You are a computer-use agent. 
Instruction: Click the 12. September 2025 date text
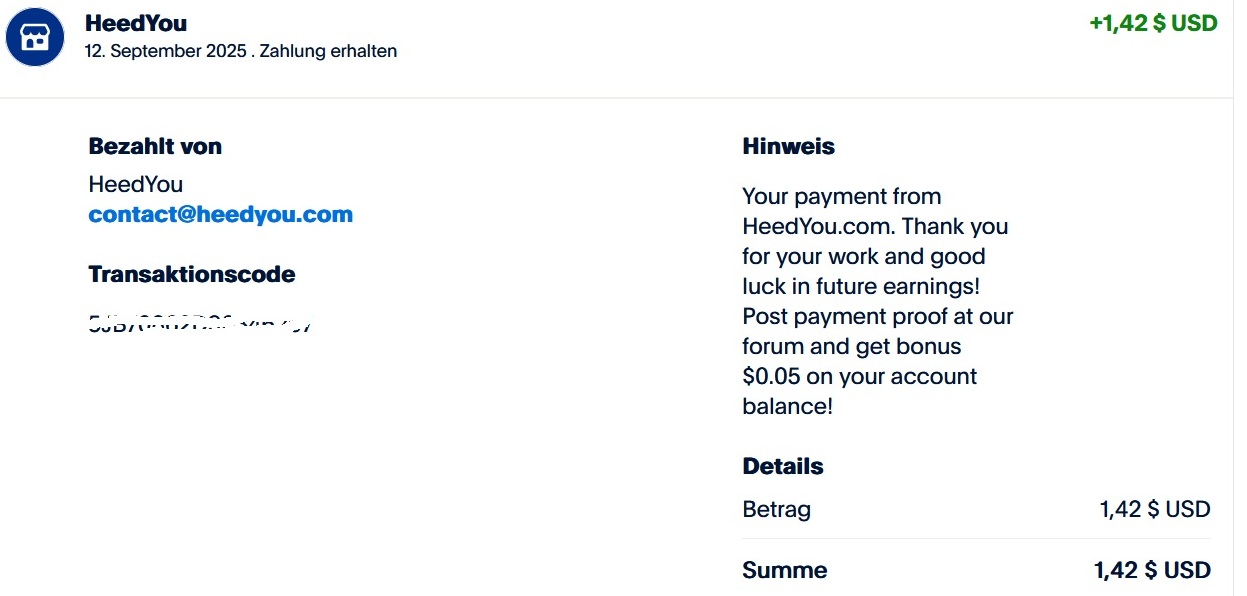click(x=165, y=51)
